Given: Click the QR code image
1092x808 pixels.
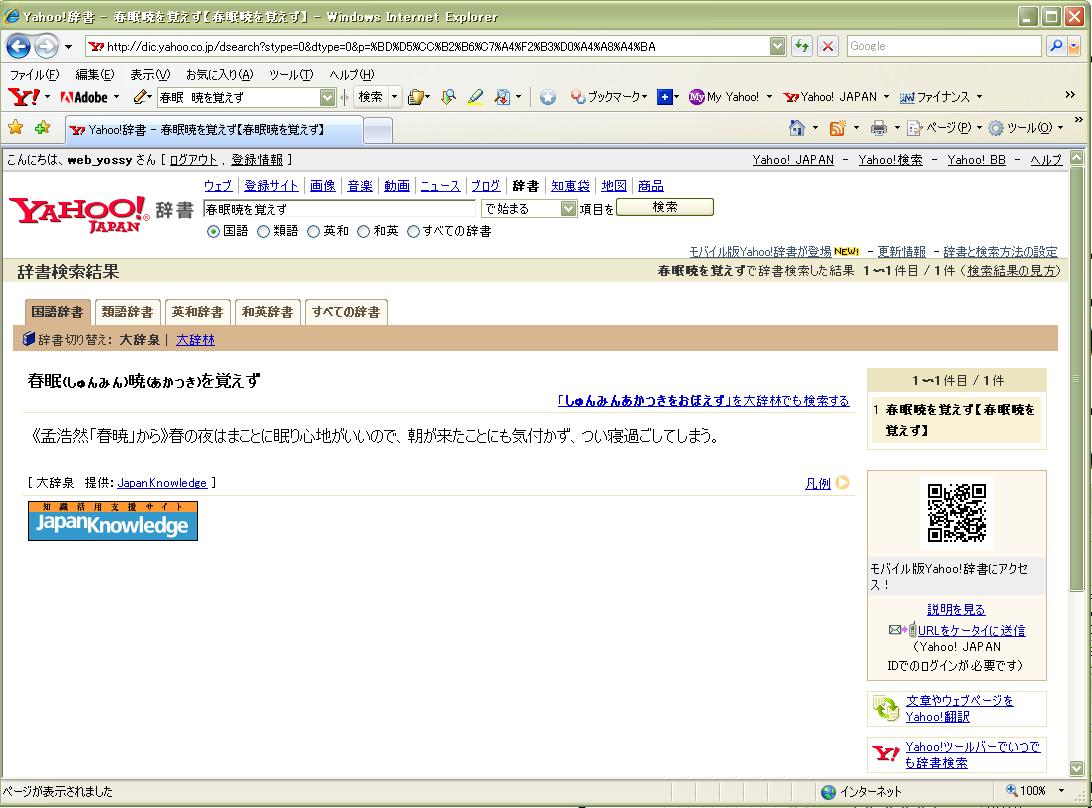Looking at the screenshot, I should pyautogui.click(x=957, y=513).
